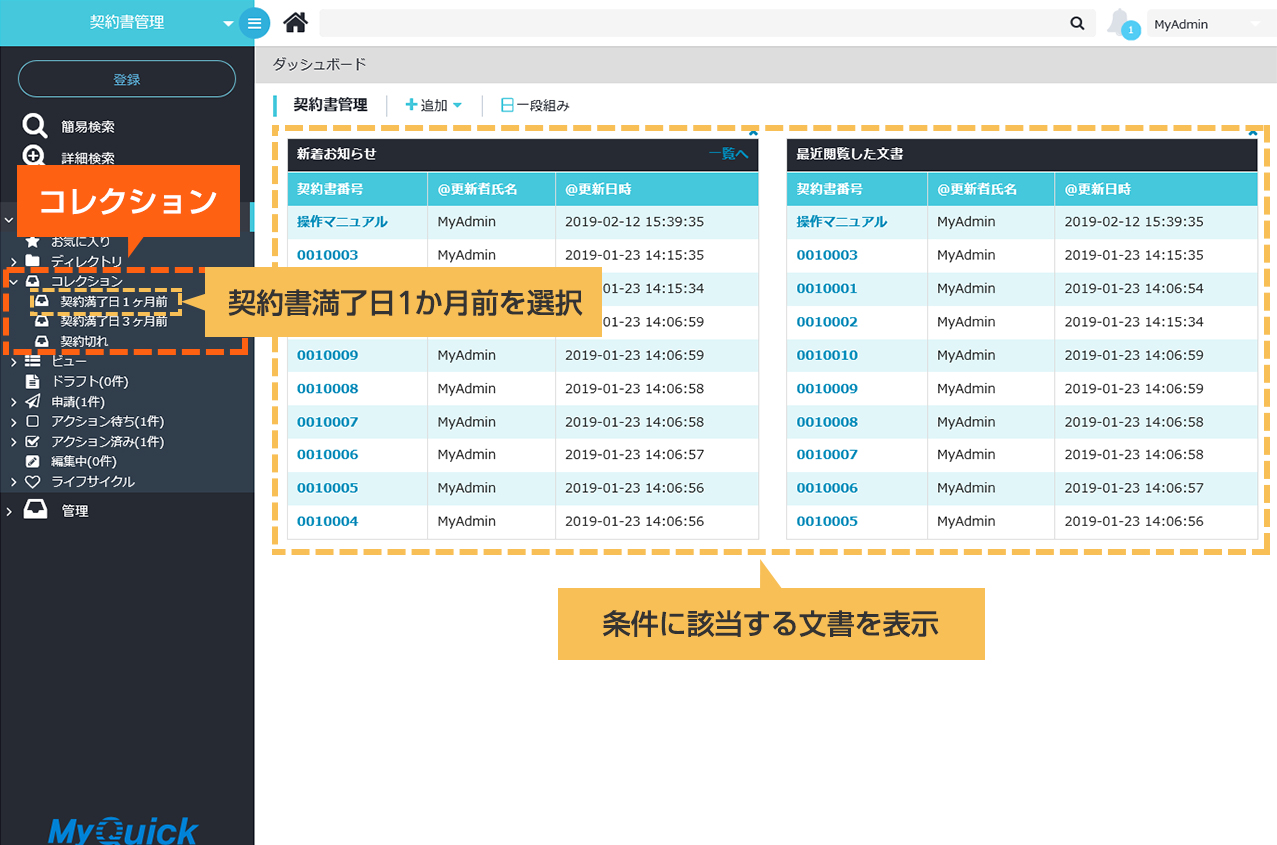
Task: Toggle the hamburger sidebar menu button
Action: tap(255, 23)
